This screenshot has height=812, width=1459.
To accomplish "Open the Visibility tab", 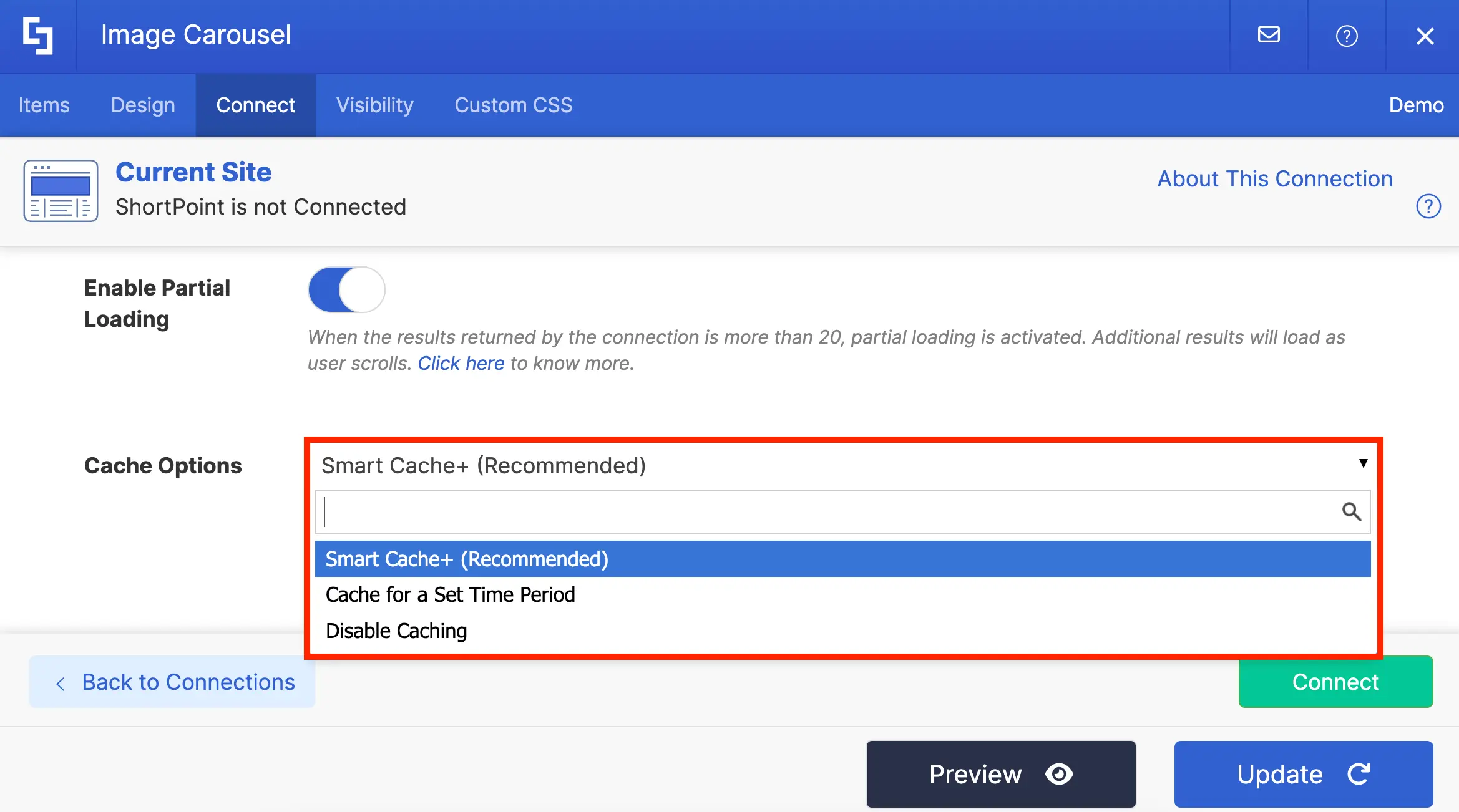I will pos(375,105).
